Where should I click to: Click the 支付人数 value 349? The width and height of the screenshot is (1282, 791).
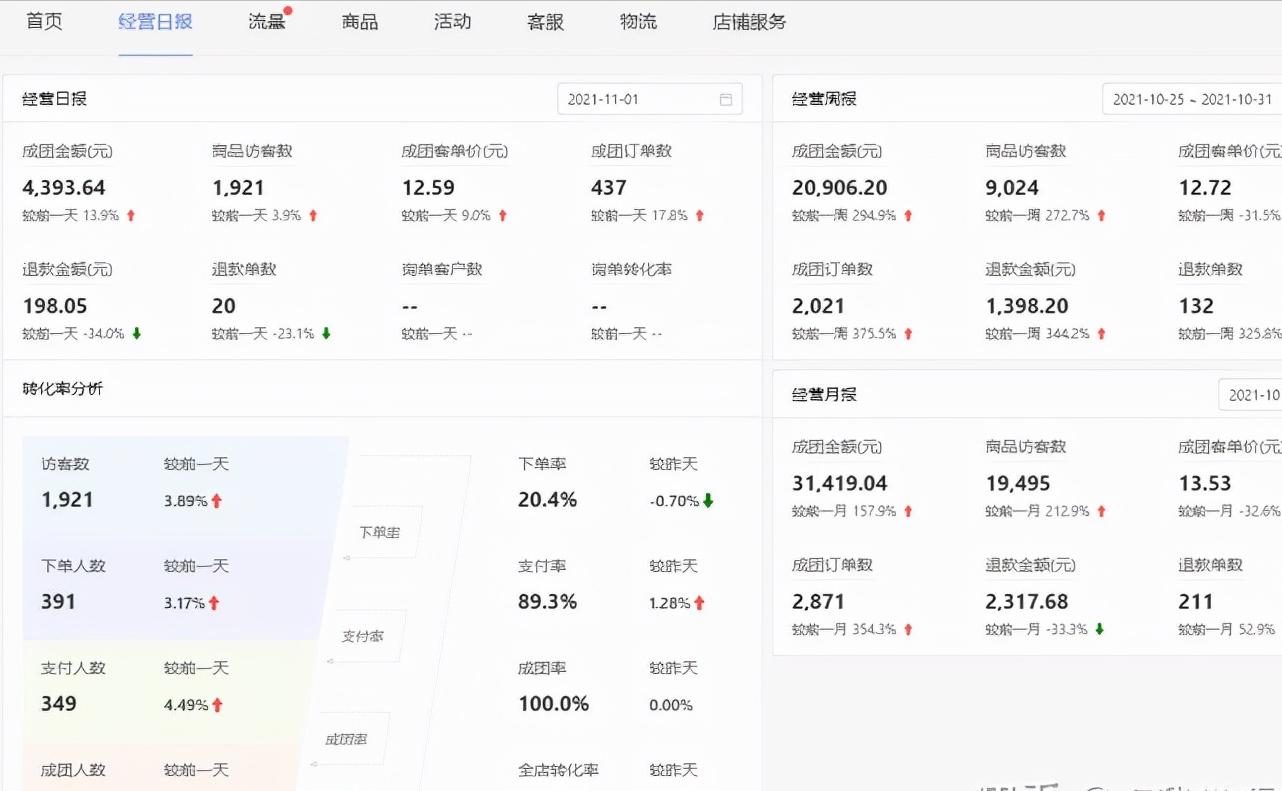59,703
